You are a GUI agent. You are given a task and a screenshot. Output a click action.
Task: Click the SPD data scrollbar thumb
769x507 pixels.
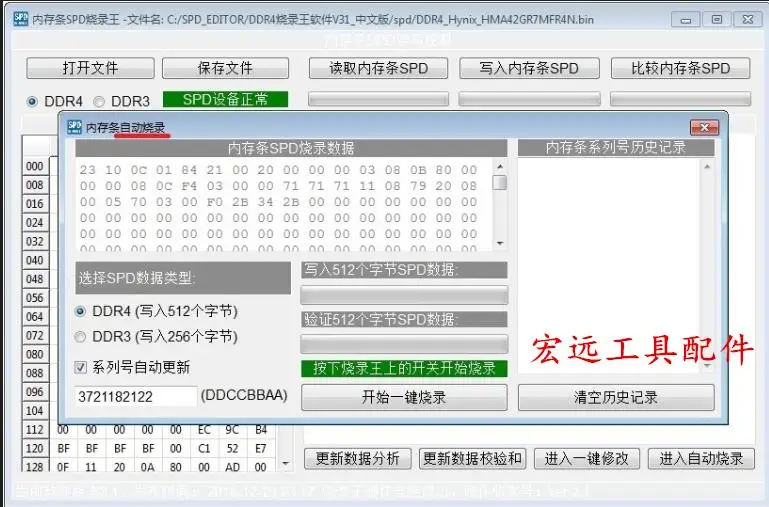coord(500,182)
